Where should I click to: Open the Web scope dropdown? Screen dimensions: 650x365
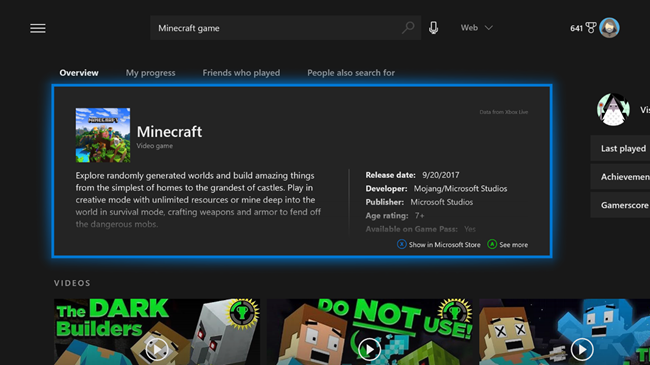point(477,28)
